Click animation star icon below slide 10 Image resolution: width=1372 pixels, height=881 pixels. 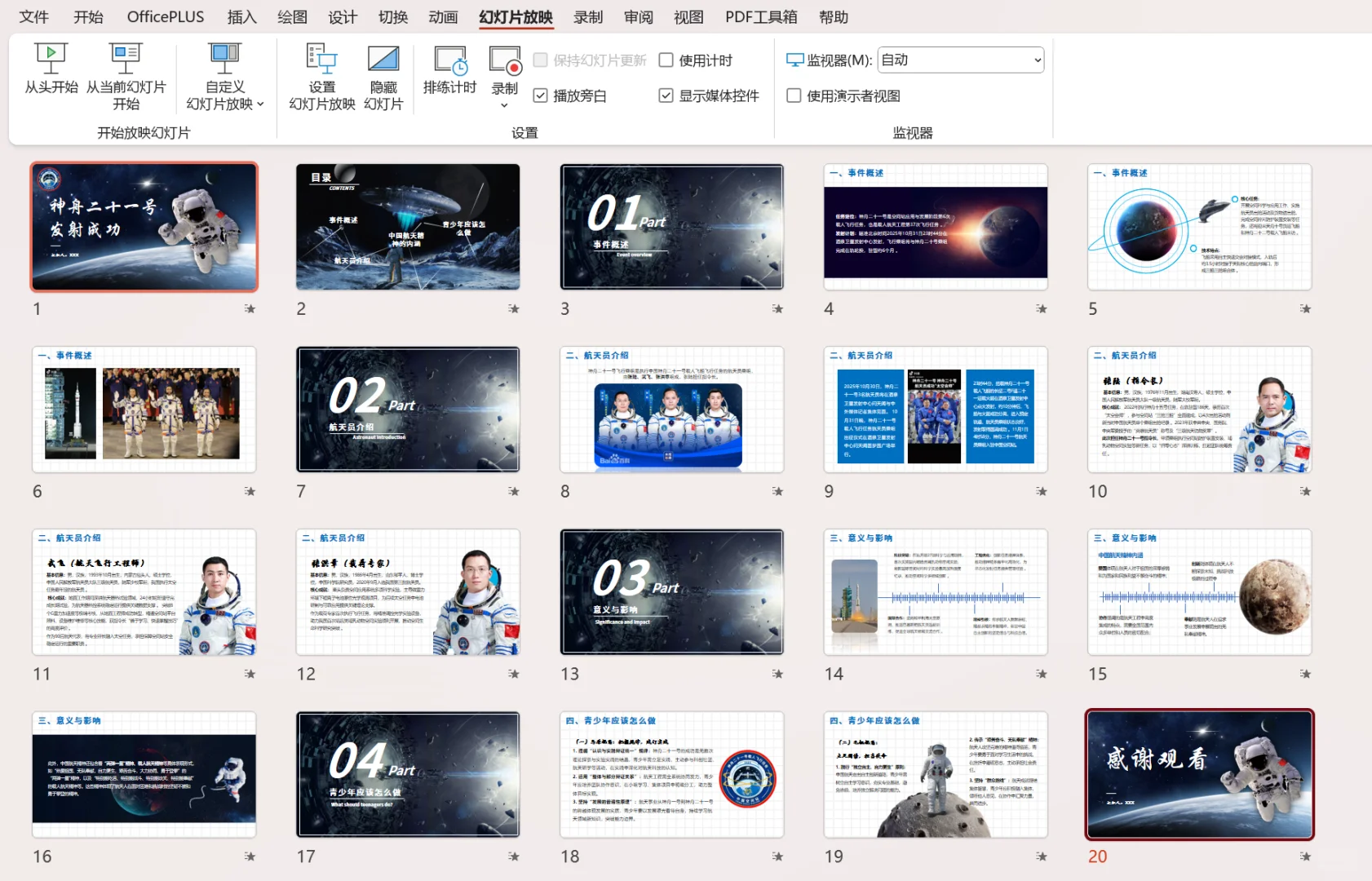pyautogui.click(x=1305, y=491)
